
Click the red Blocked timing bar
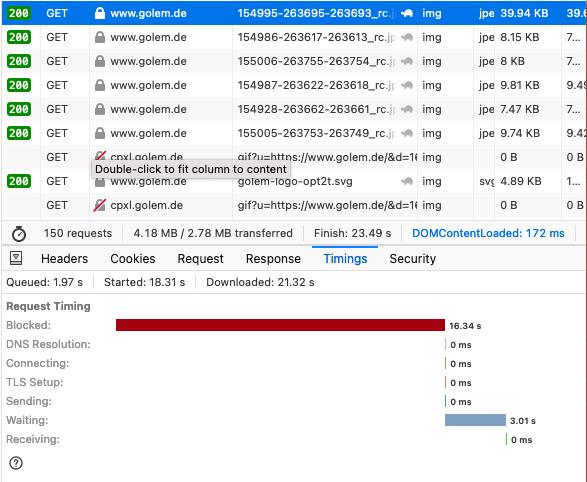[x=280, y=325]
